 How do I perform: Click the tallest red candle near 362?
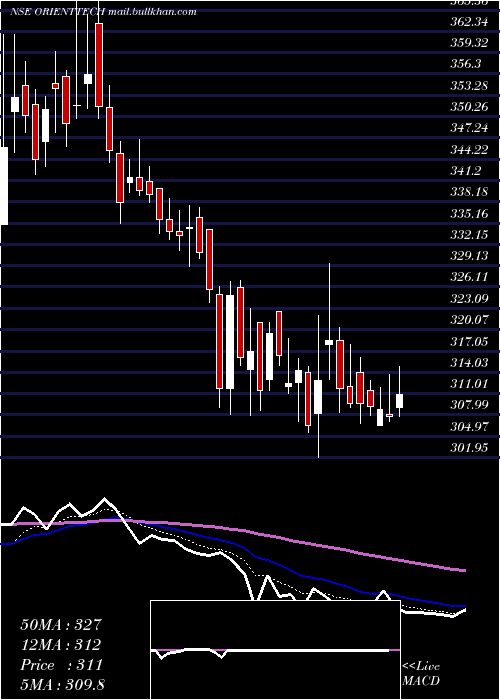tap(99, 65)
